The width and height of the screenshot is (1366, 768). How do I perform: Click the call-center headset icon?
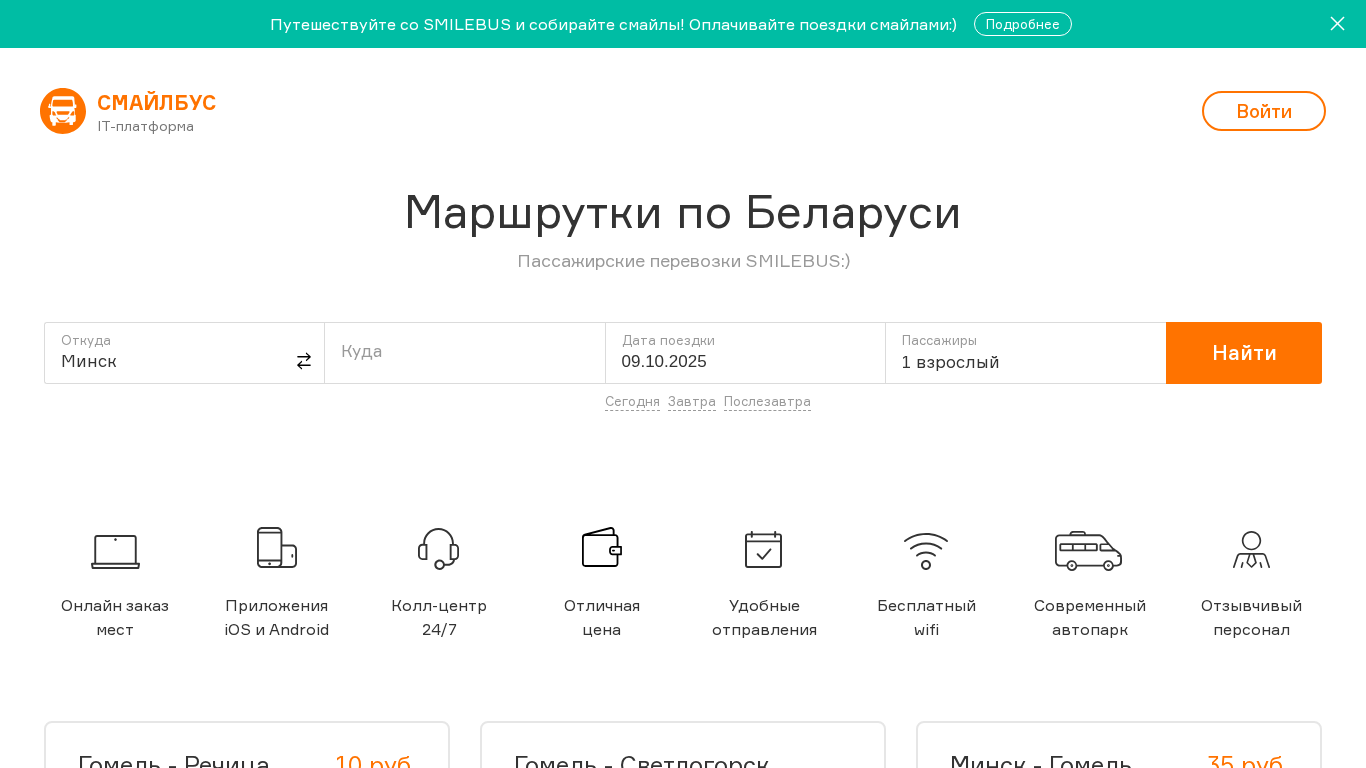[x=438, y=548]
